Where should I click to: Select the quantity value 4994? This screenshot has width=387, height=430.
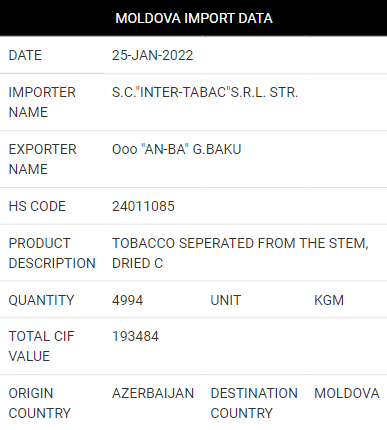coord(127,300)
